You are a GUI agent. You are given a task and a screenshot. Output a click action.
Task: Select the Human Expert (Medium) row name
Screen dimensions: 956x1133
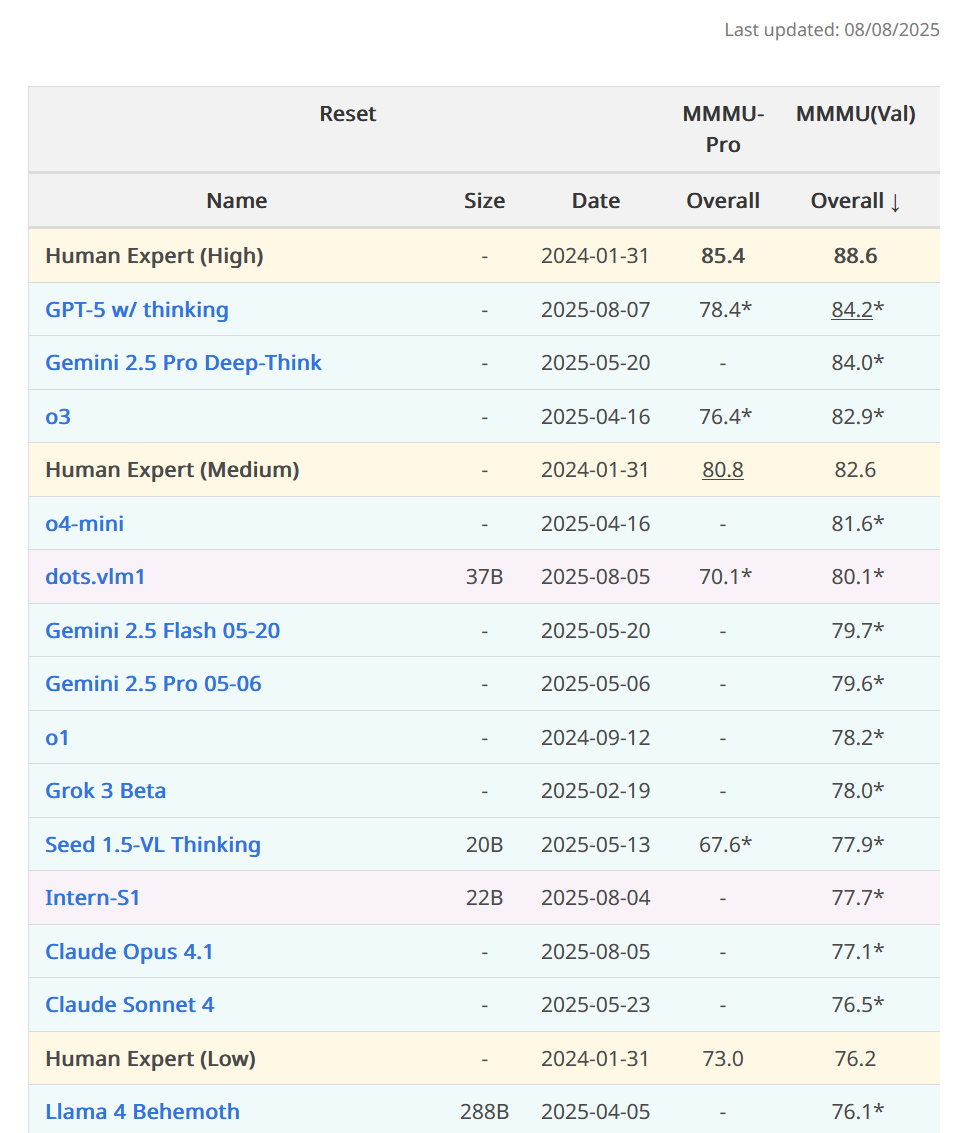point(173,470)
